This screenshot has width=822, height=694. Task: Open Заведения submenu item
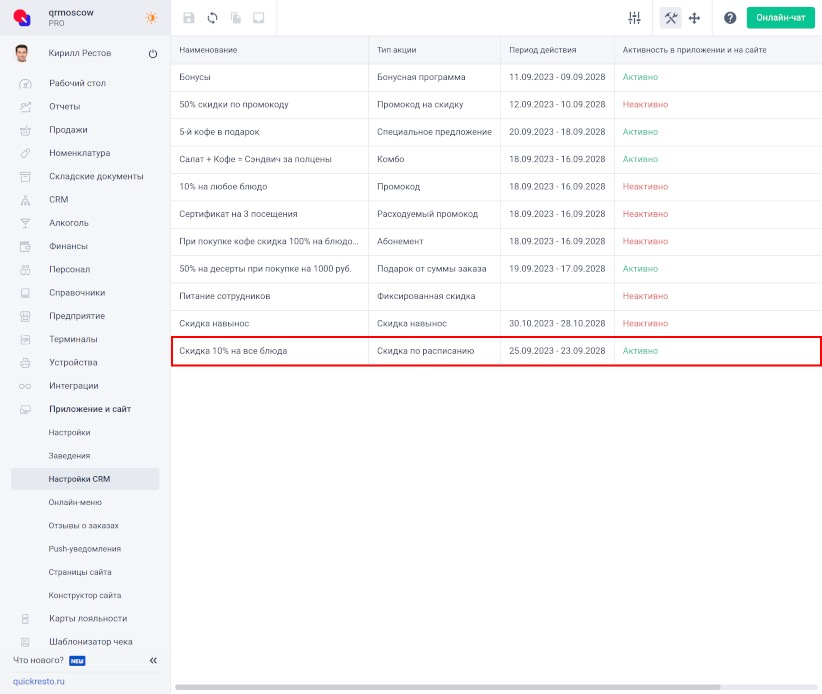click(69, 456)
